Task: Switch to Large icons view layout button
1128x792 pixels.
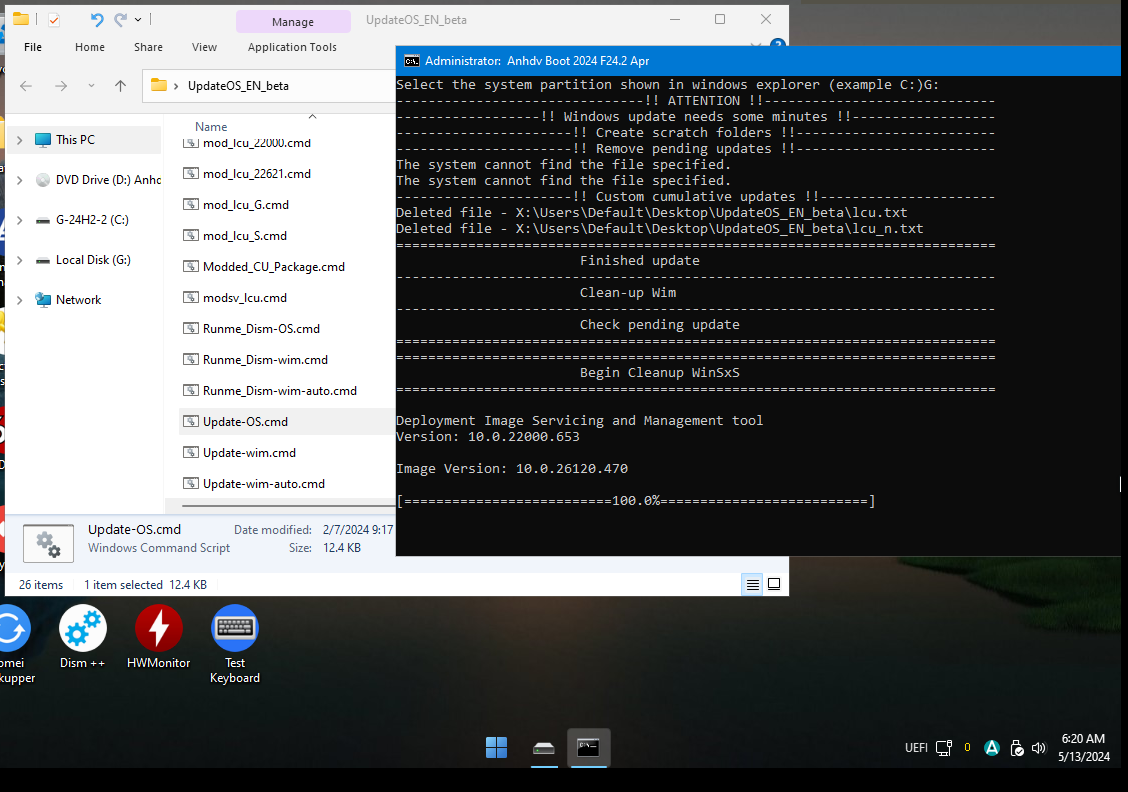Action: pos(774,584)
